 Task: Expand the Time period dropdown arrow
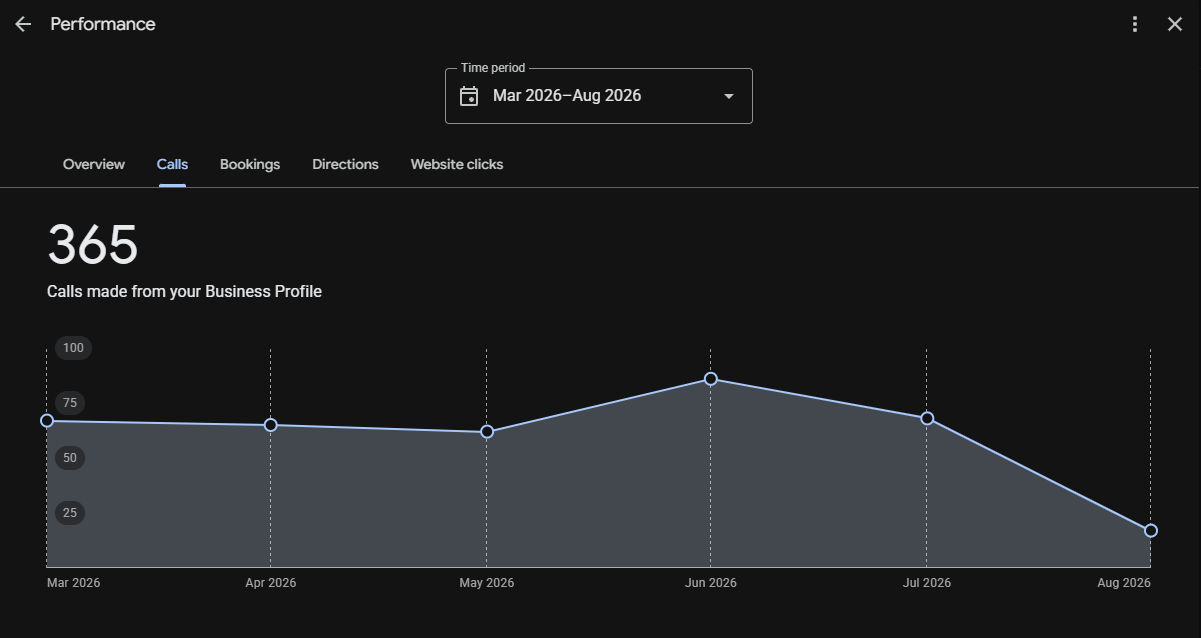pos(729,96)
